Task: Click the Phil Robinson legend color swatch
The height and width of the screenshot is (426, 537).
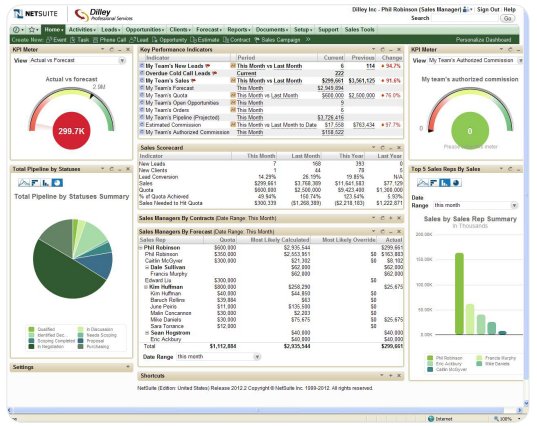Action: tap(430, 358)
